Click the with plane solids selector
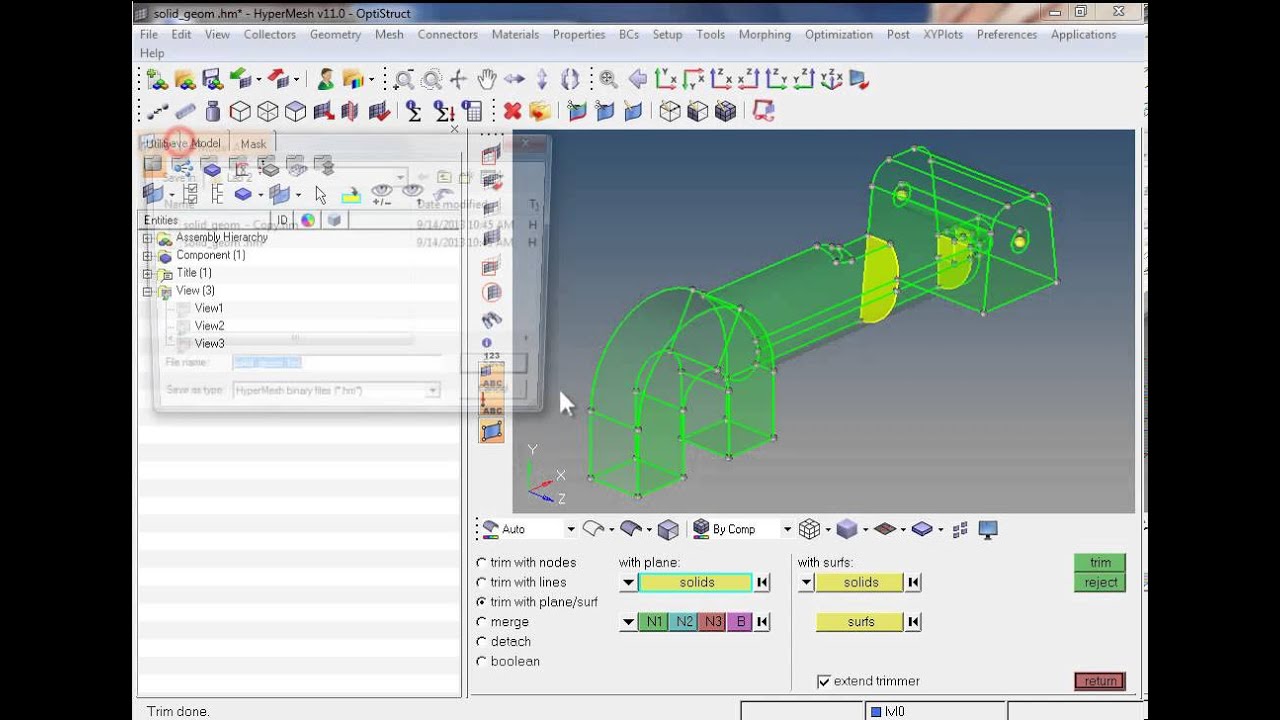The height and width of the screenshot is (720, 1280). (x=695, y=582)
